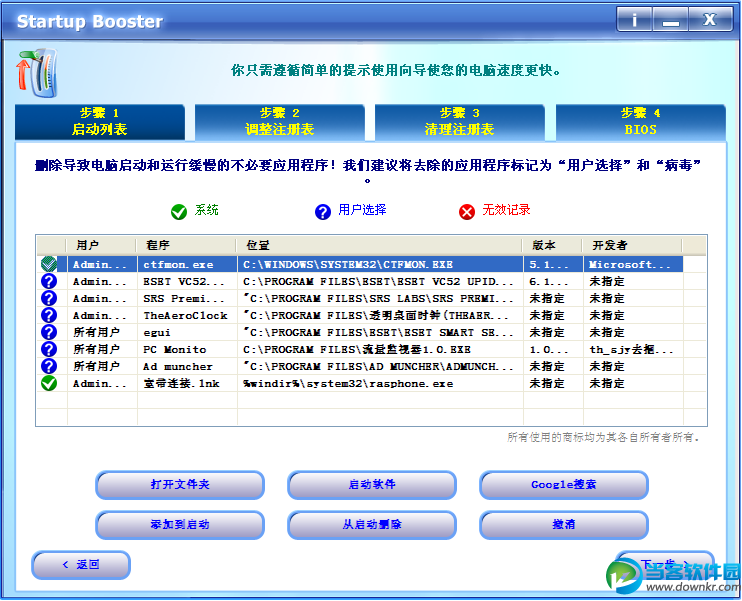Switch to 步骤 1 启动列表 tab
The width and height of the screenshot is (742, 601).
pos(100,122)
